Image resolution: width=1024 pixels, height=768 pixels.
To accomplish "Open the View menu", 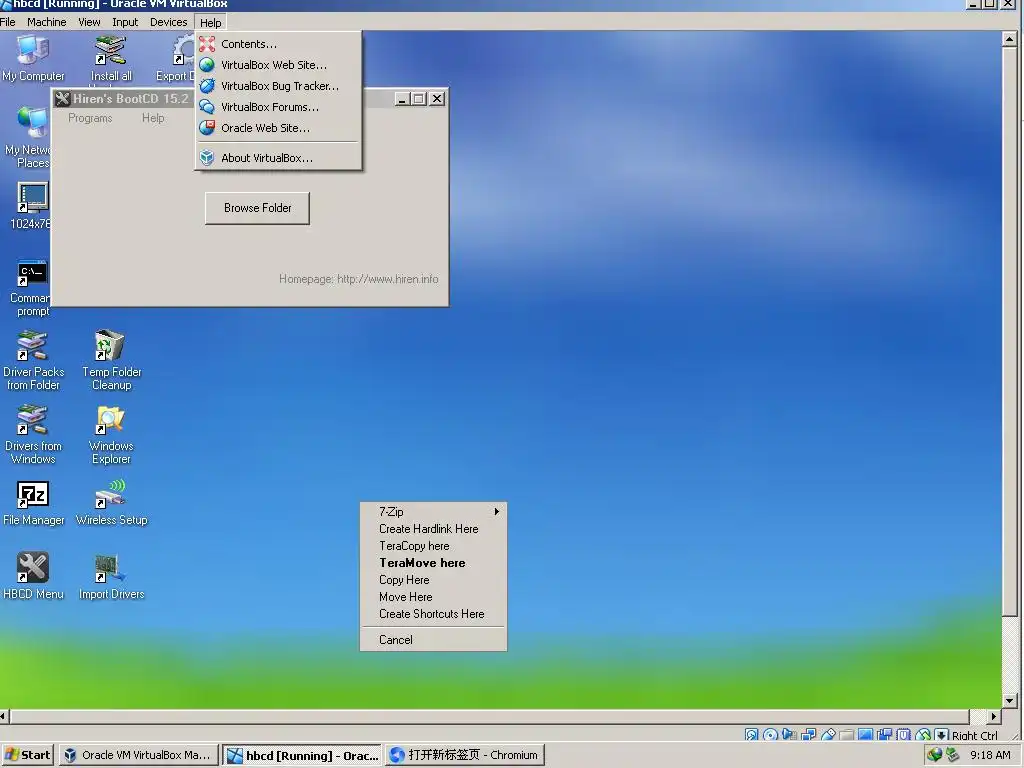I will 89,22.
